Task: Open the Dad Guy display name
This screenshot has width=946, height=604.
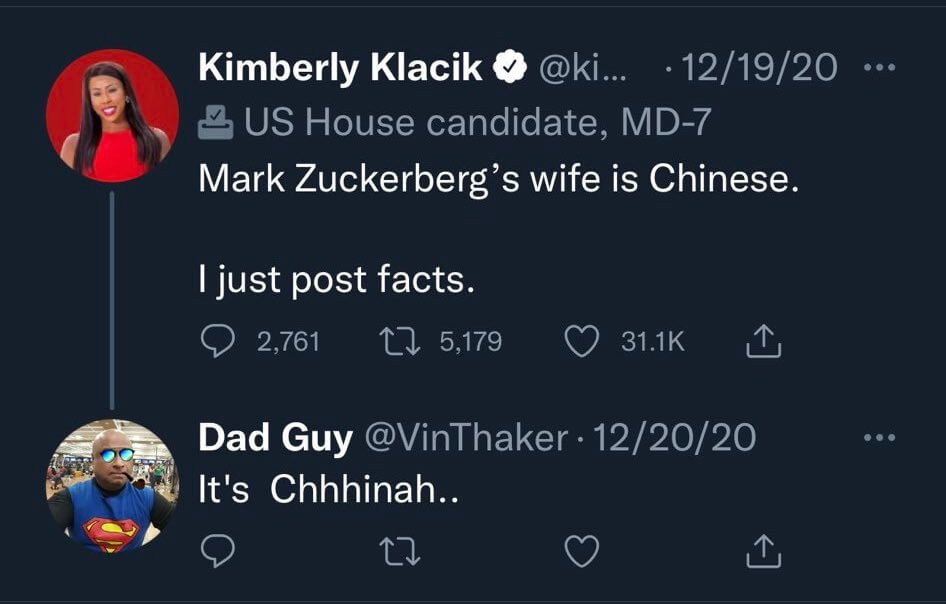Action: tap(275, 438)
